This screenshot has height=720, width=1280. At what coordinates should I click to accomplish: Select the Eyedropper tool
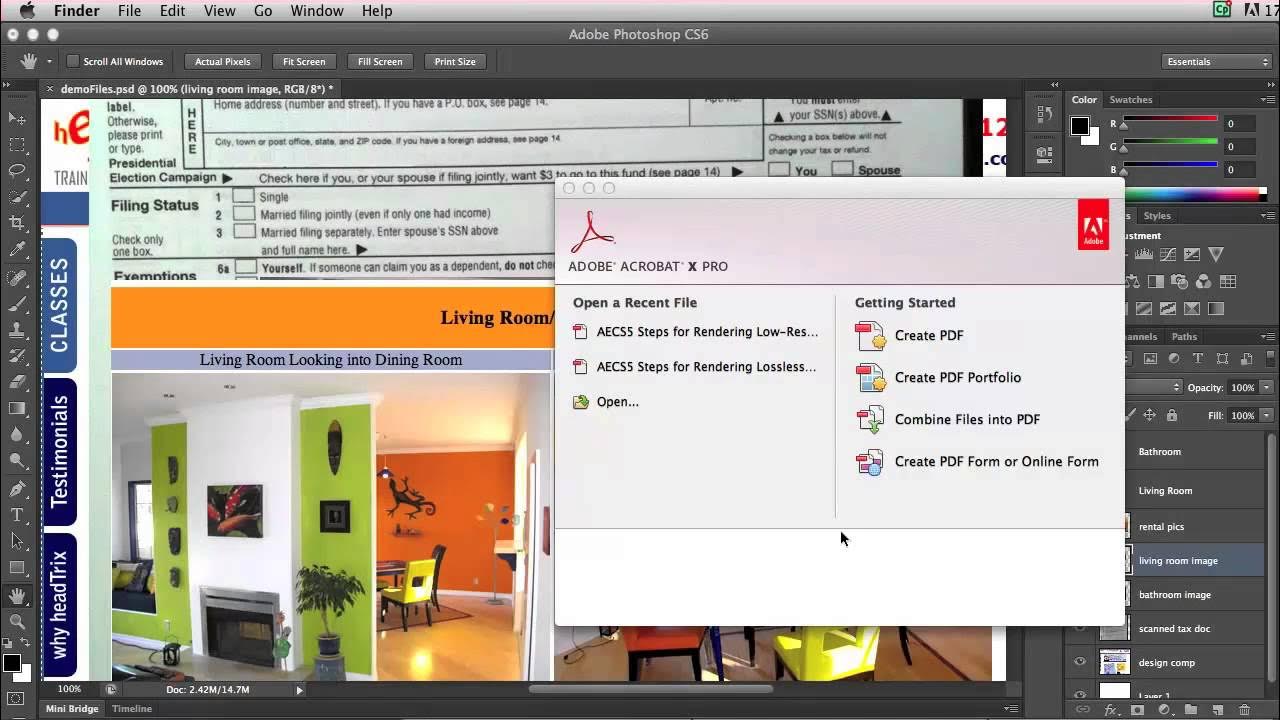(x=17, y=249)
